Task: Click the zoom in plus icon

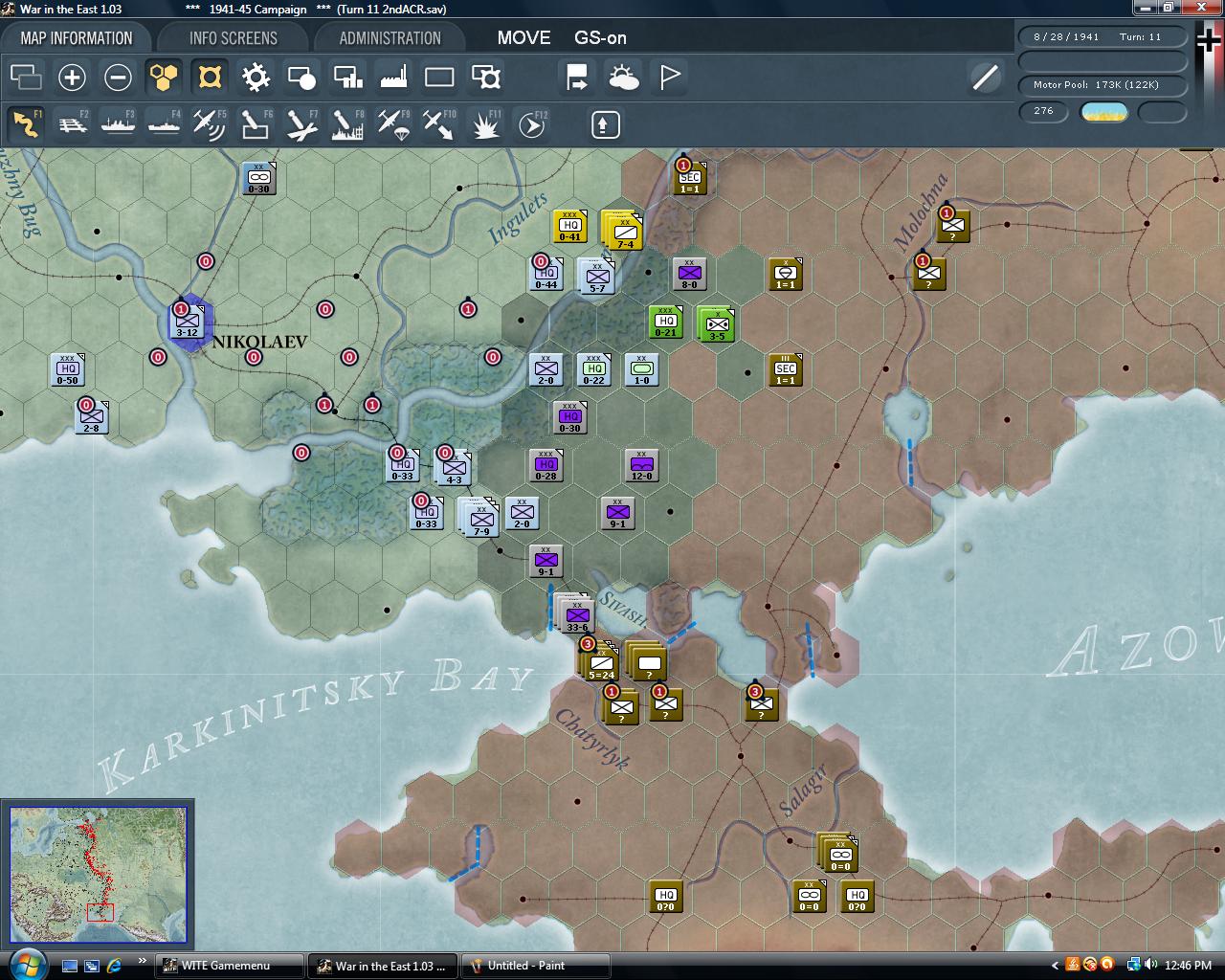Action: pyautogui.click(x=72, y=78)
